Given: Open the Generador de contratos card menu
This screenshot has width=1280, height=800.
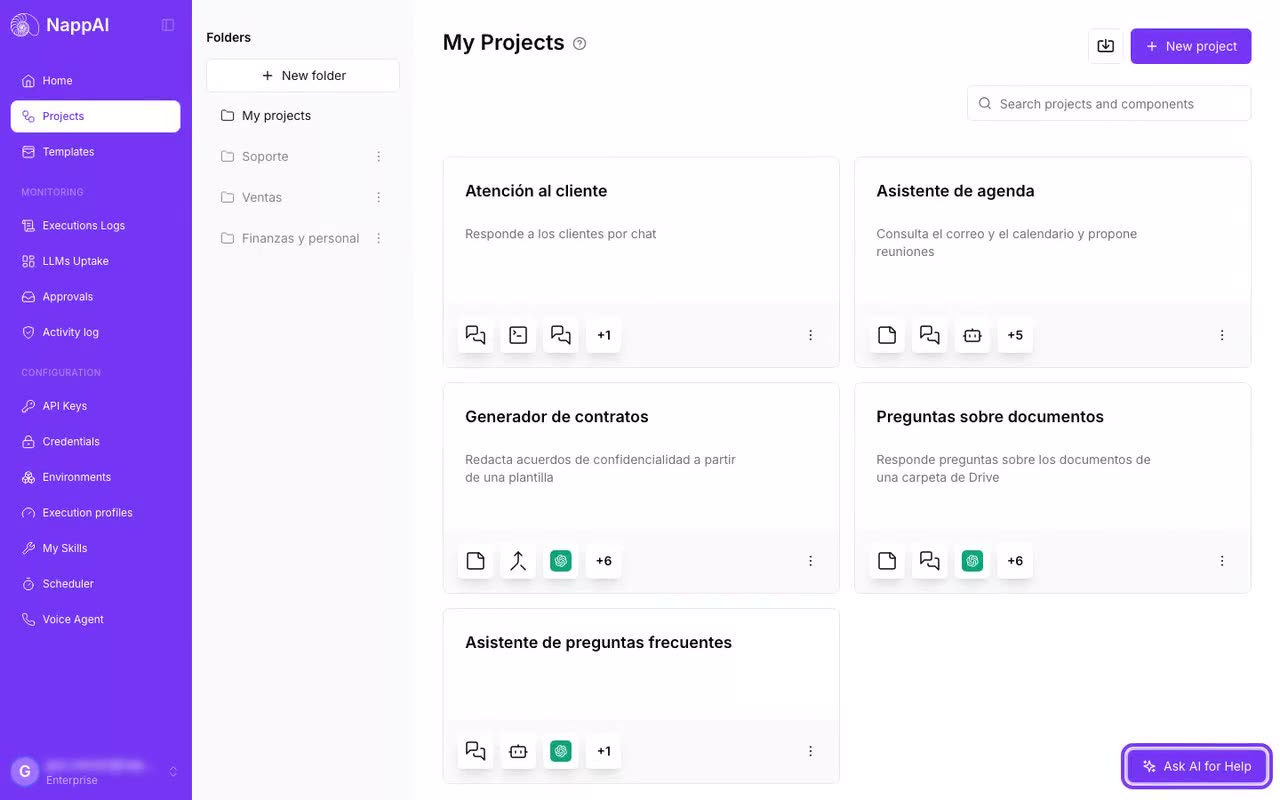Looking at the screenshot, I should click(810, 561).
